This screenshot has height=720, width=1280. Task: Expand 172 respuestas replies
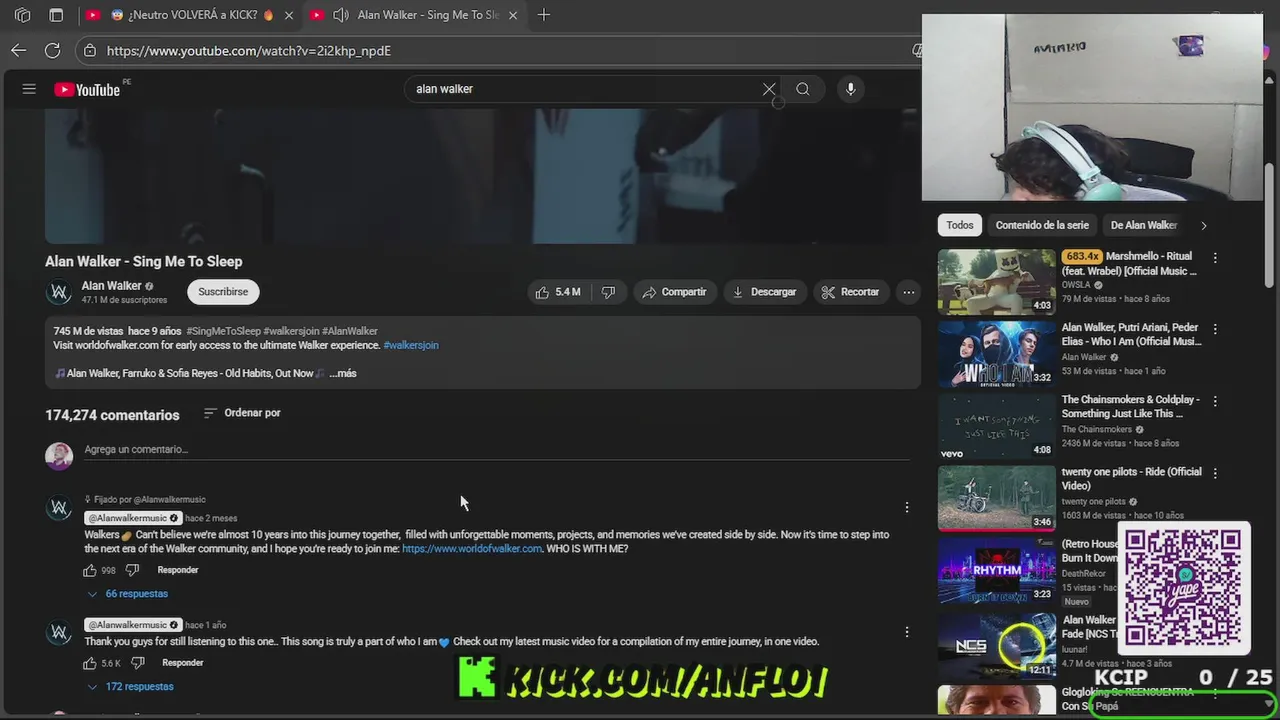click(130, 687)
